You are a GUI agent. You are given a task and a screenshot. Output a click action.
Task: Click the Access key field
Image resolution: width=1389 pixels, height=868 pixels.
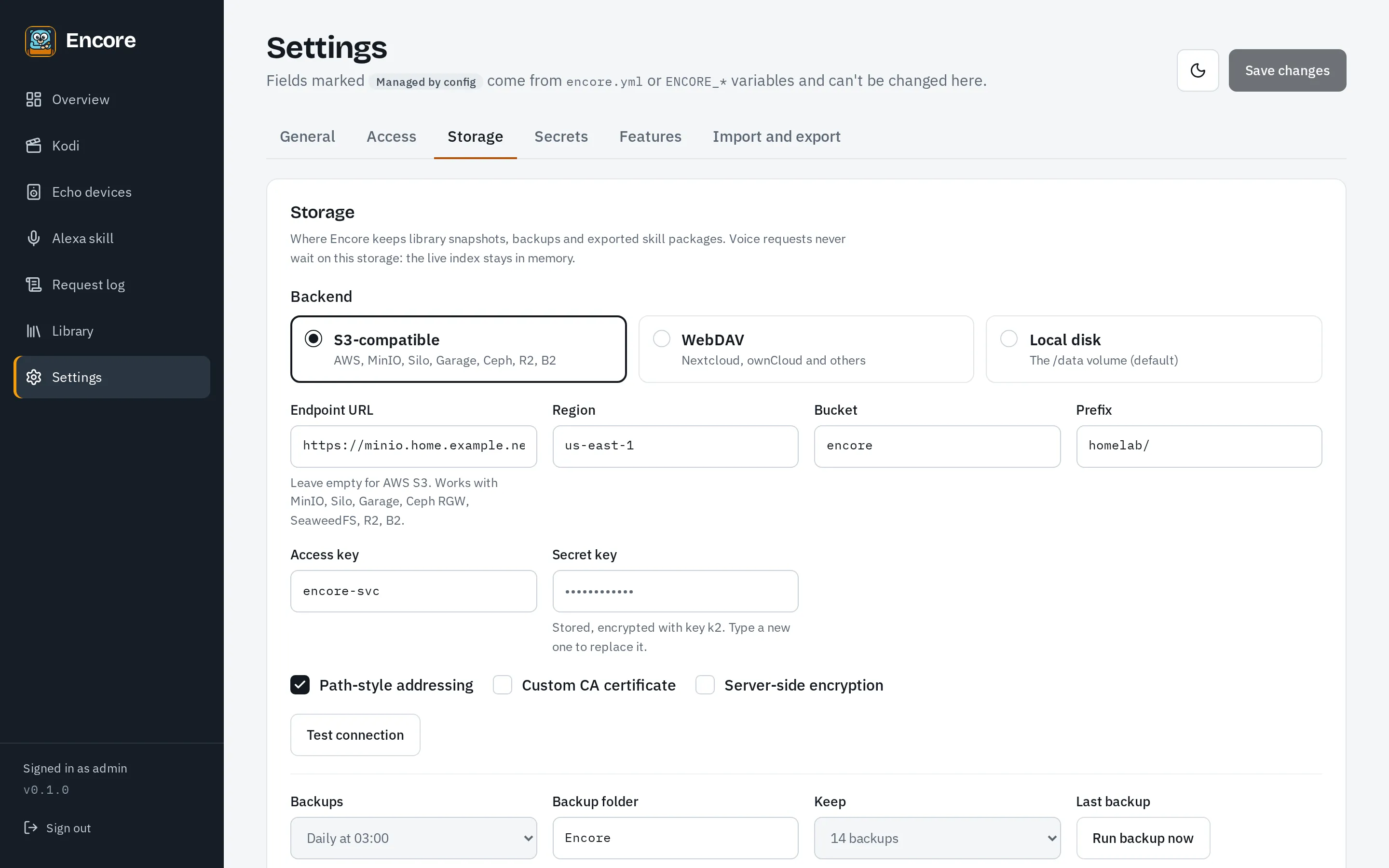click(x=413, y=591)
